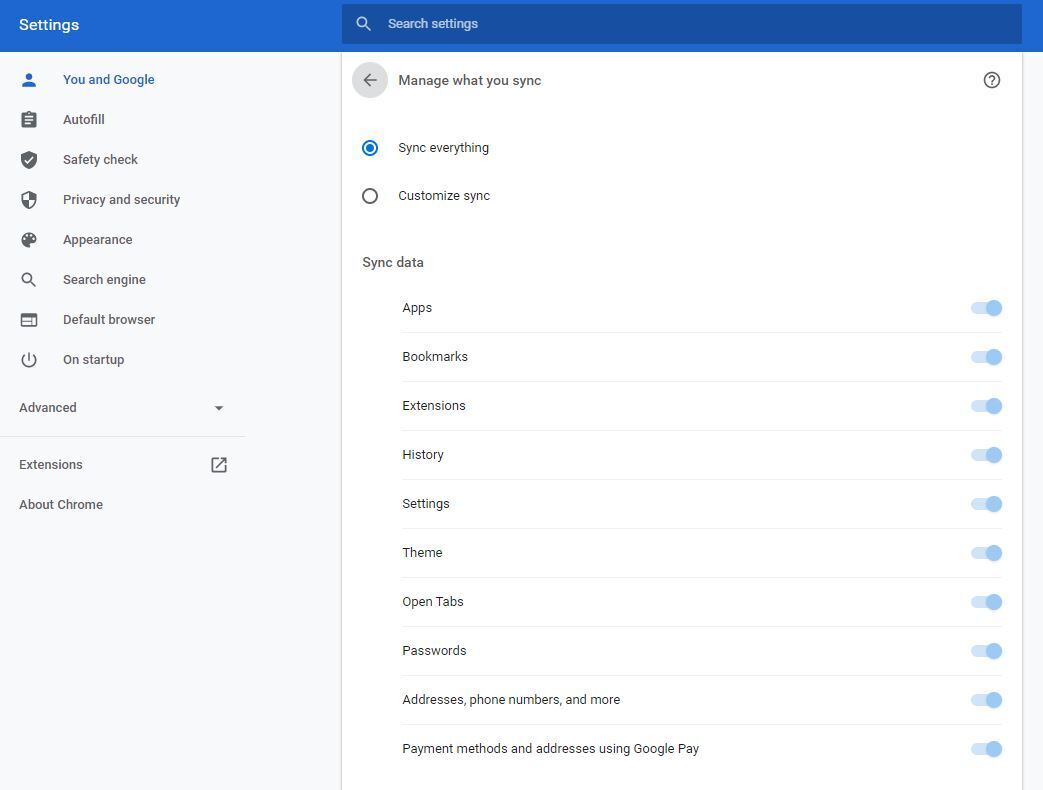The height and width of the screenshot is (790, 1043).
Task: Open the help question mark icon
Action: (x=991, y=80)
